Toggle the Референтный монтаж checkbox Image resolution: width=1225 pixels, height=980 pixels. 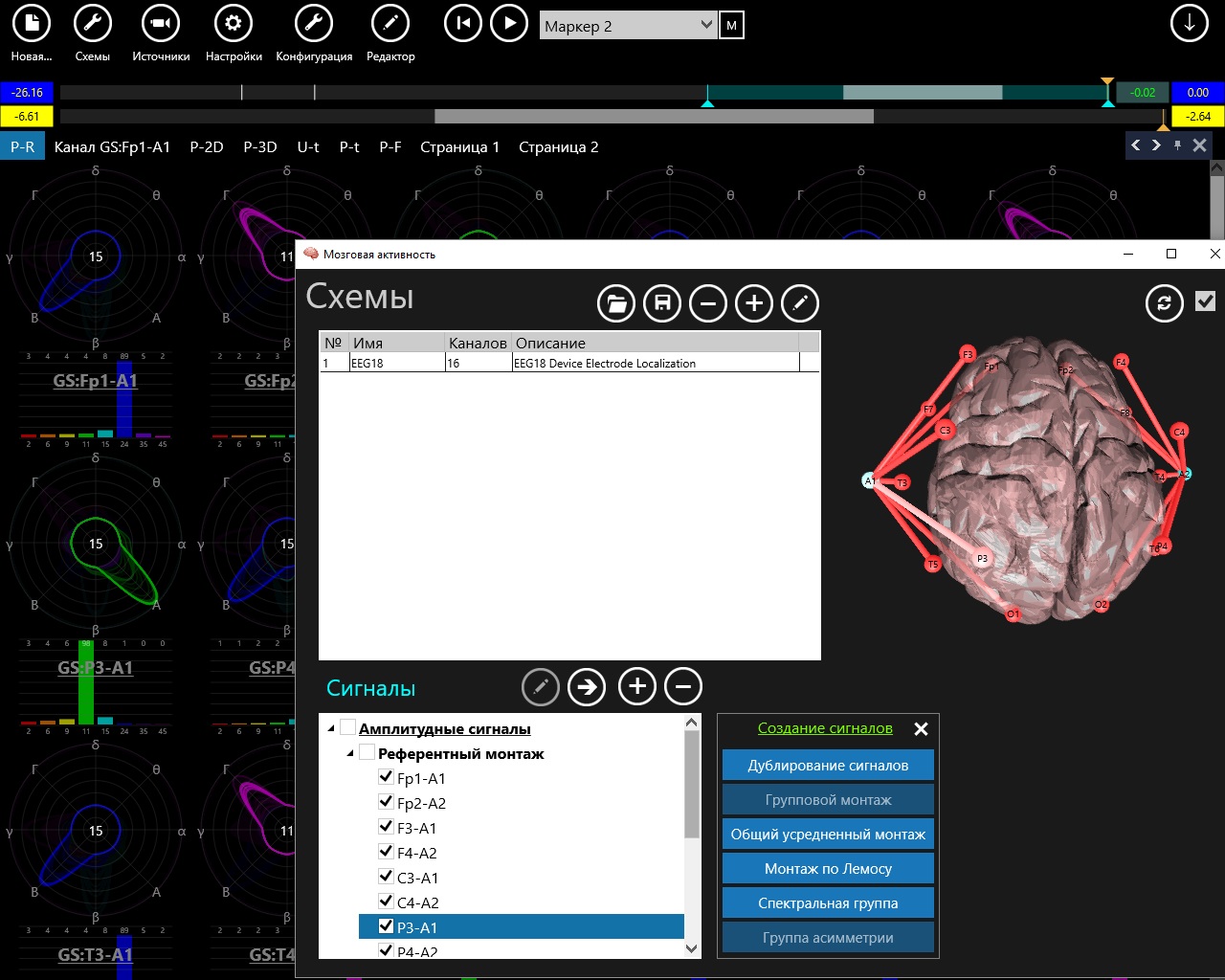pyautogui.click(x=367, y=752)
